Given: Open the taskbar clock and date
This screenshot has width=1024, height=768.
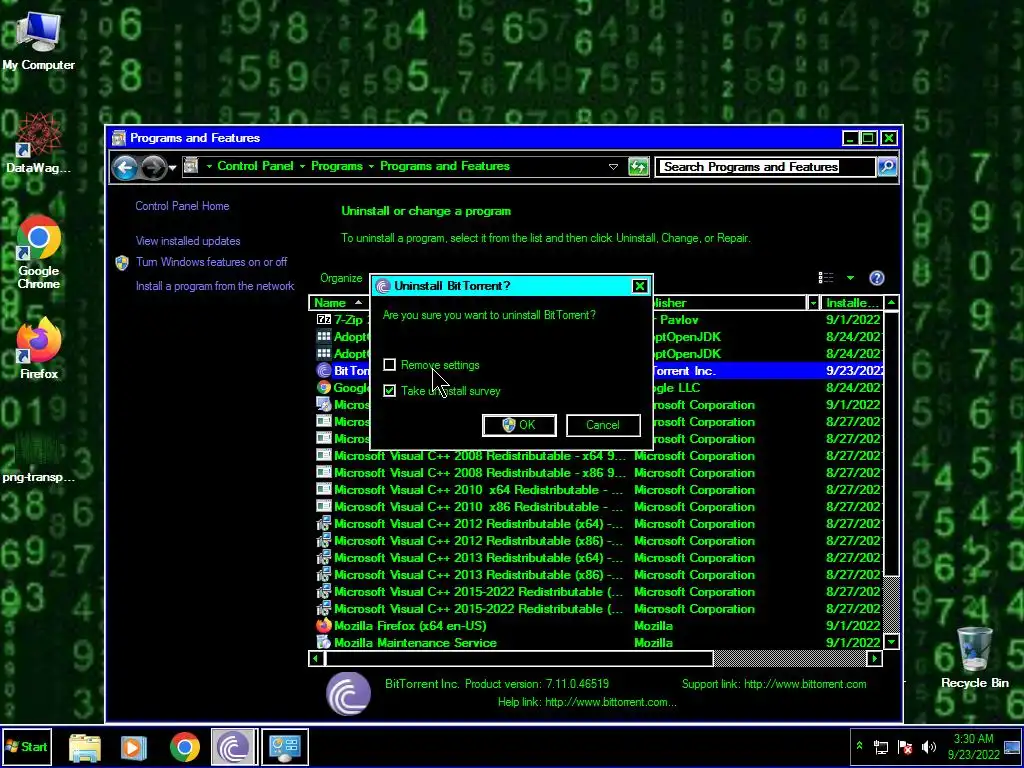Looking at the screenshot, I should pos(973,746).
